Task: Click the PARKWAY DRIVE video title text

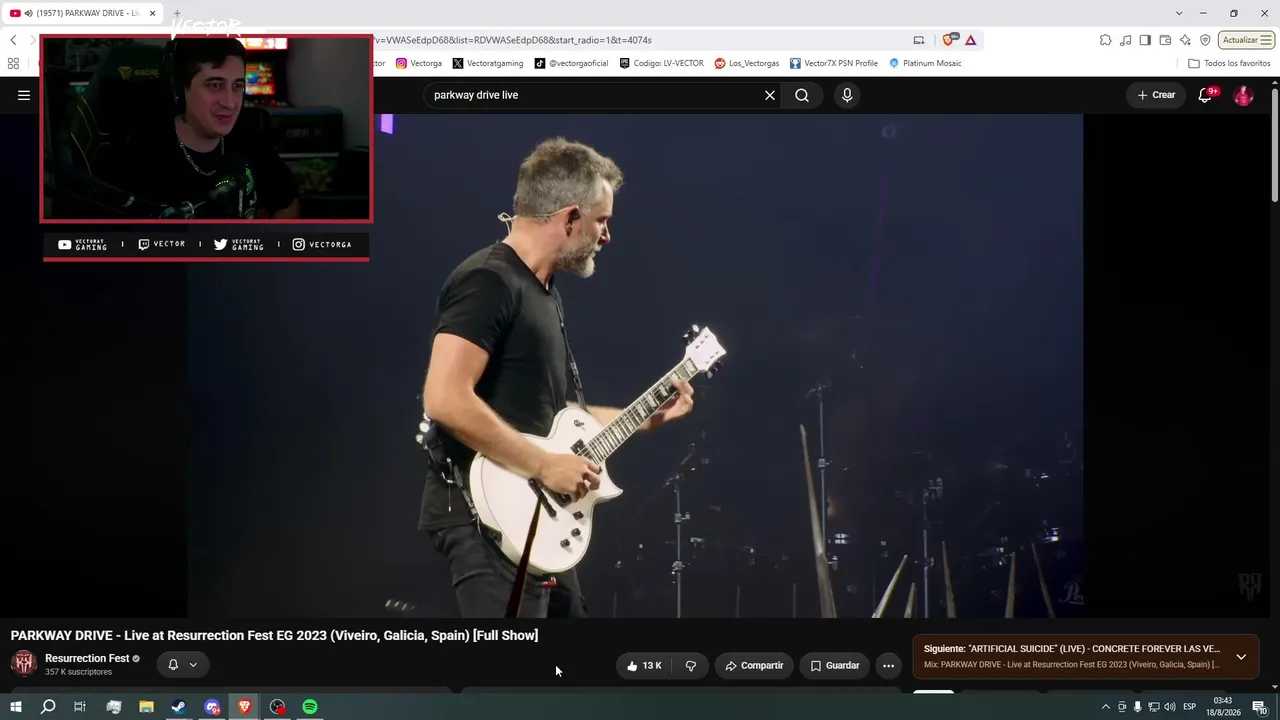Action: click(x=274, y=635)
